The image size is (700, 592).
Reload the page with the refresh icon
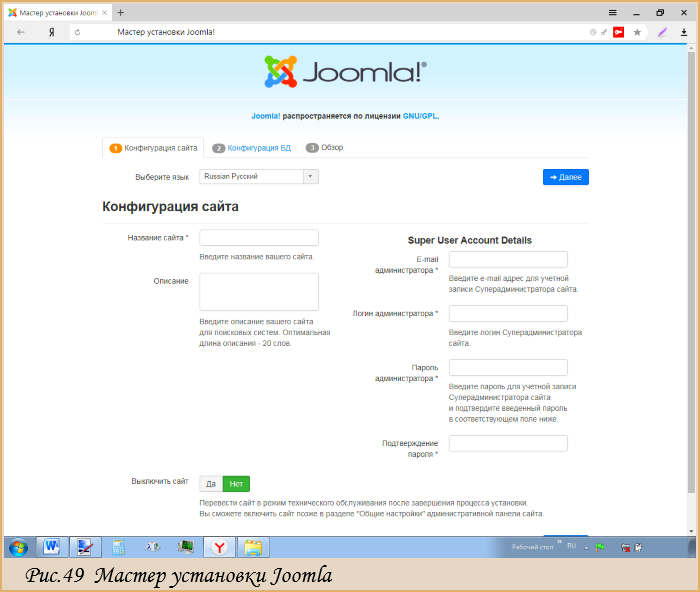(77, 32)
